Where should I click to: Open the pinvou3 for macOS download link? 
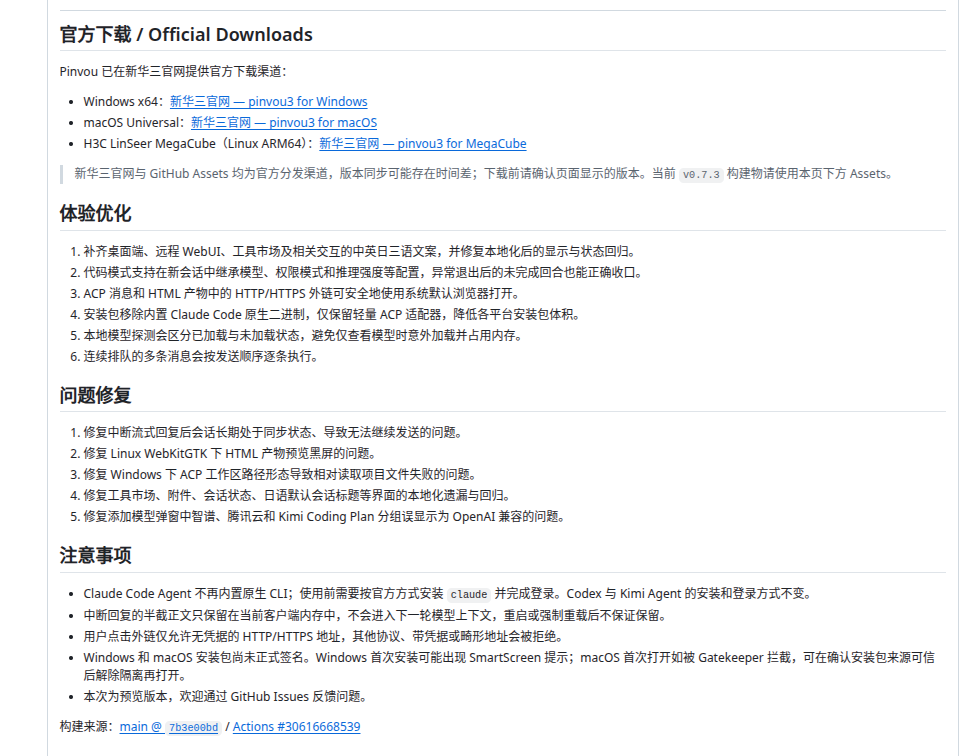click(x=284, y=123)
